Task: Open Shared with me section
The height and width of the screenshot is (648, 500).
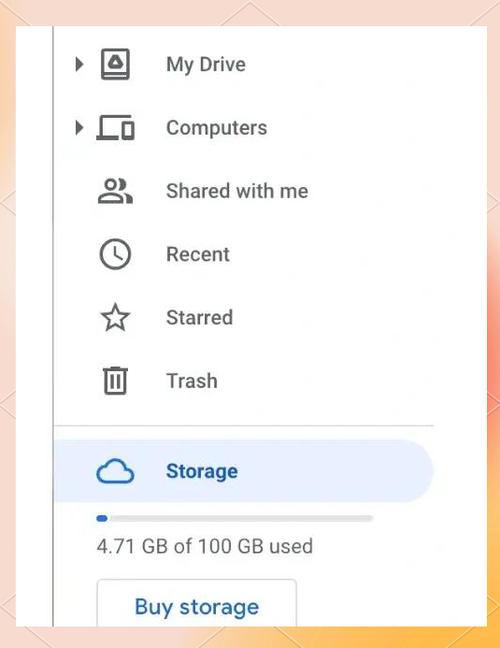Action: coord(237,191)
